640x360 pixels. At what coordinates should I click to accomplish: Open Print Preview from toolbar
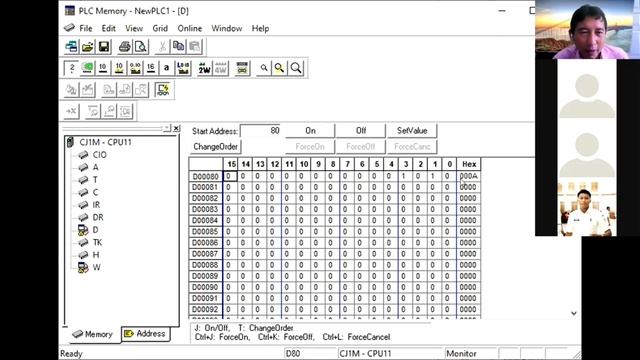[141, 47]
